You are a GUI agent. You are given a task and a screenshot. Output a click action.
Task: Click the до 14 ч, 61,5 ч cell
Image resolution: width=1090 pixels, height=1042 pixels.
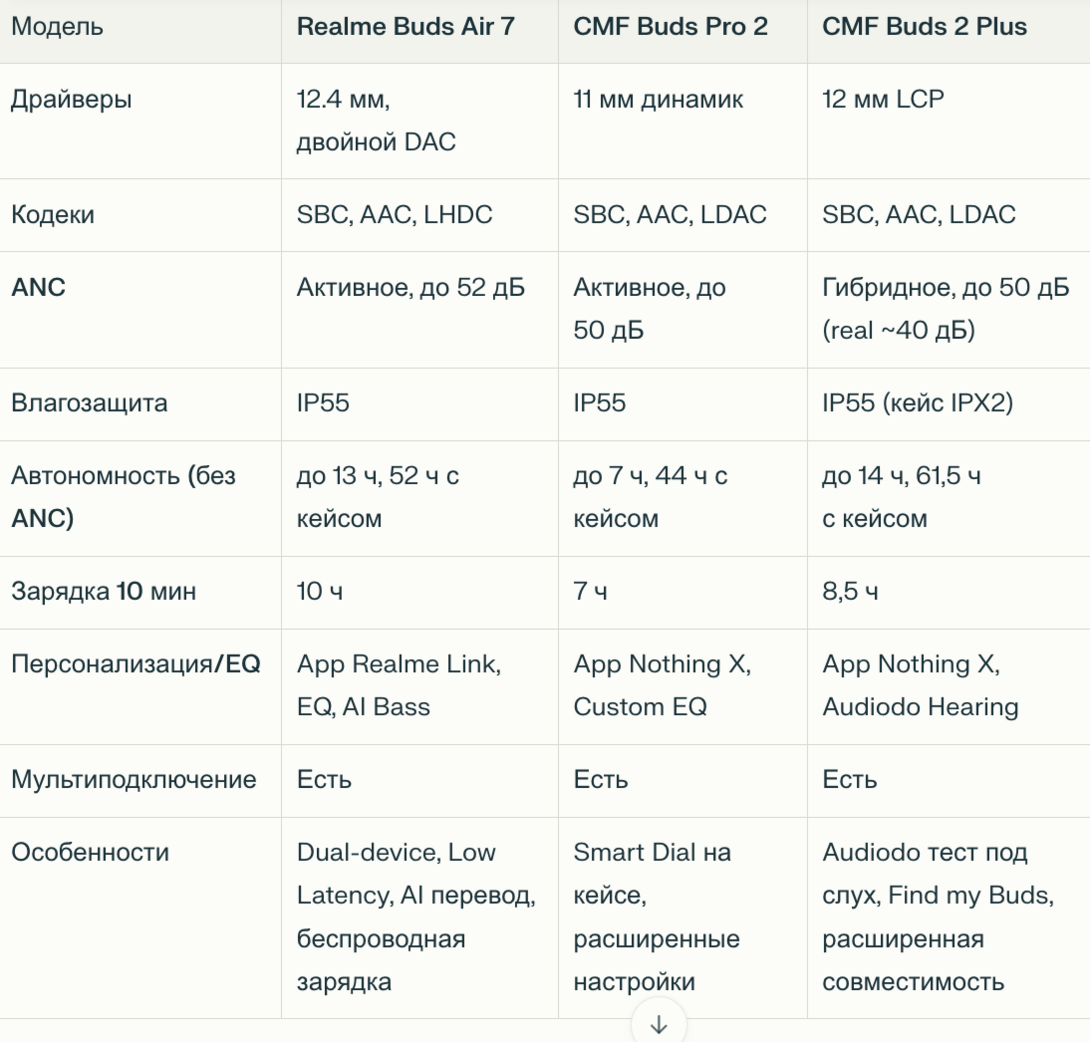pyautogui.click(x=901, y=498)
